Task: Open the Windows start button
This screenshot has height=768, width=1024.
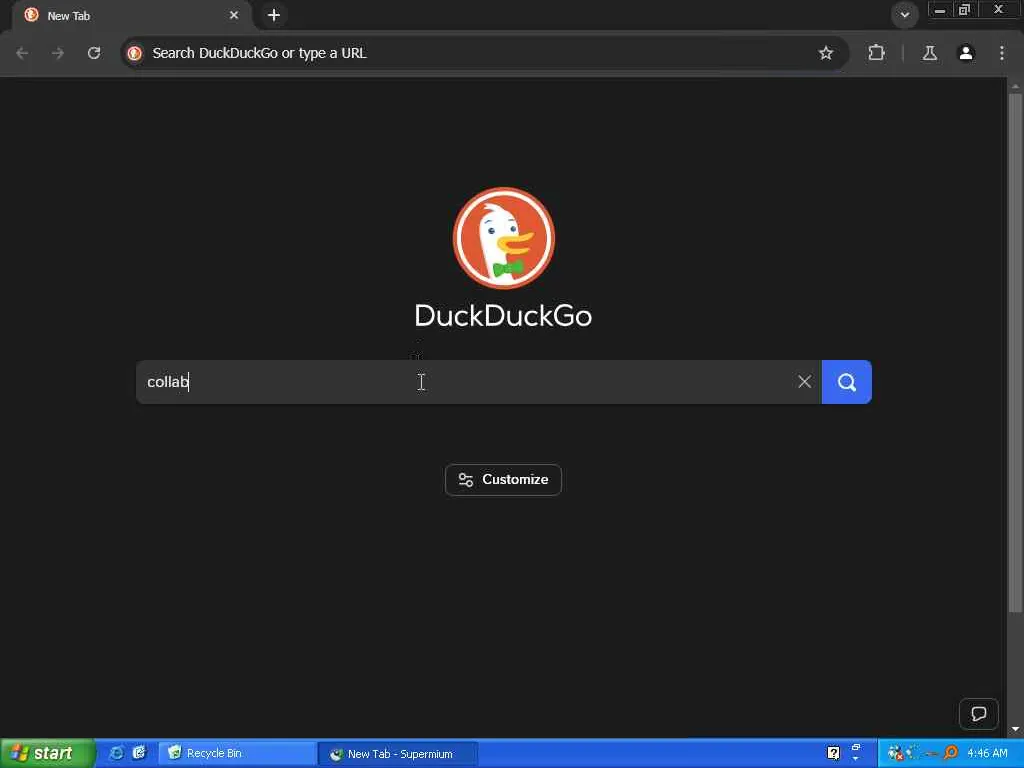Action: tap(47, 753)
